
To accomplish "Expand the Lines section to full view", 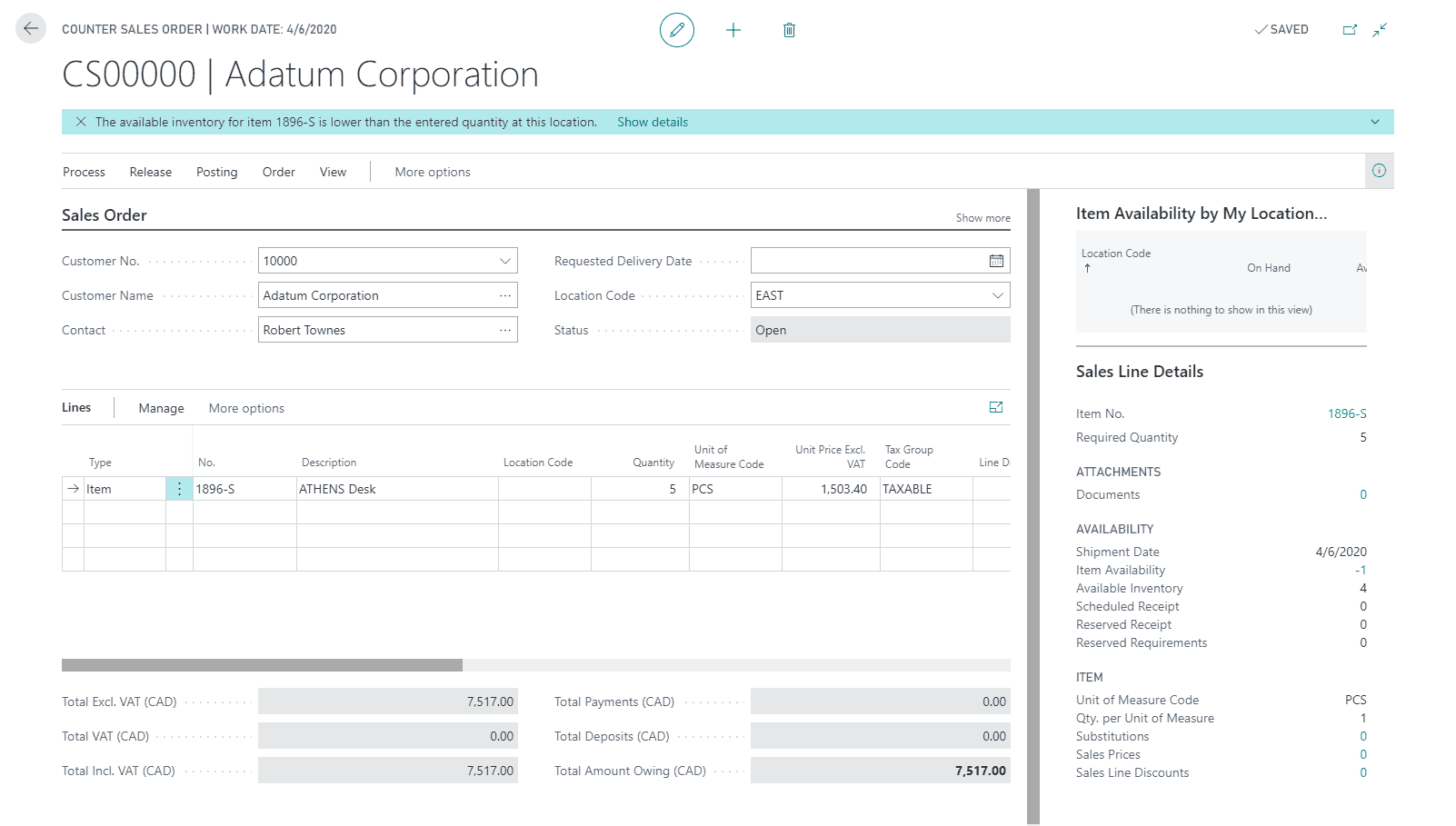I will tap(996, 407).
